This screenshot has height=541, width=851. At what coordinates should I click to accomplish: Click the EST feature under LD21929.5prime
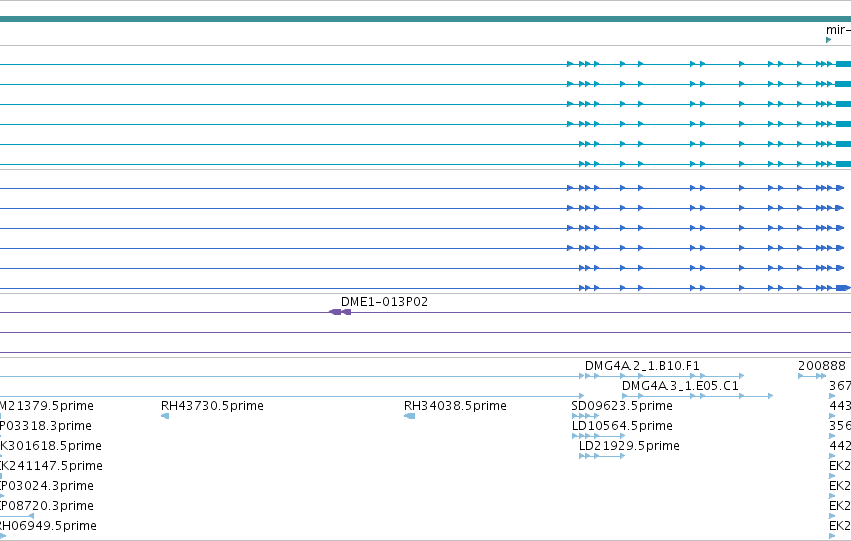(602, 456)
